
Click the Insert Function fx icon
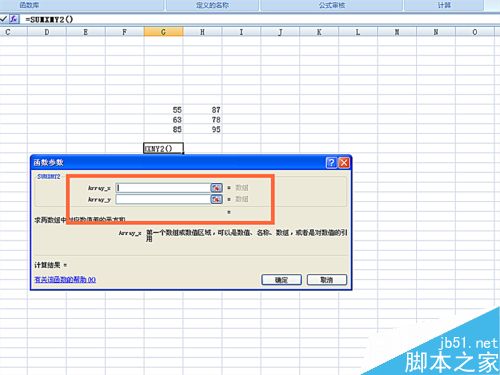pos(14,19)
